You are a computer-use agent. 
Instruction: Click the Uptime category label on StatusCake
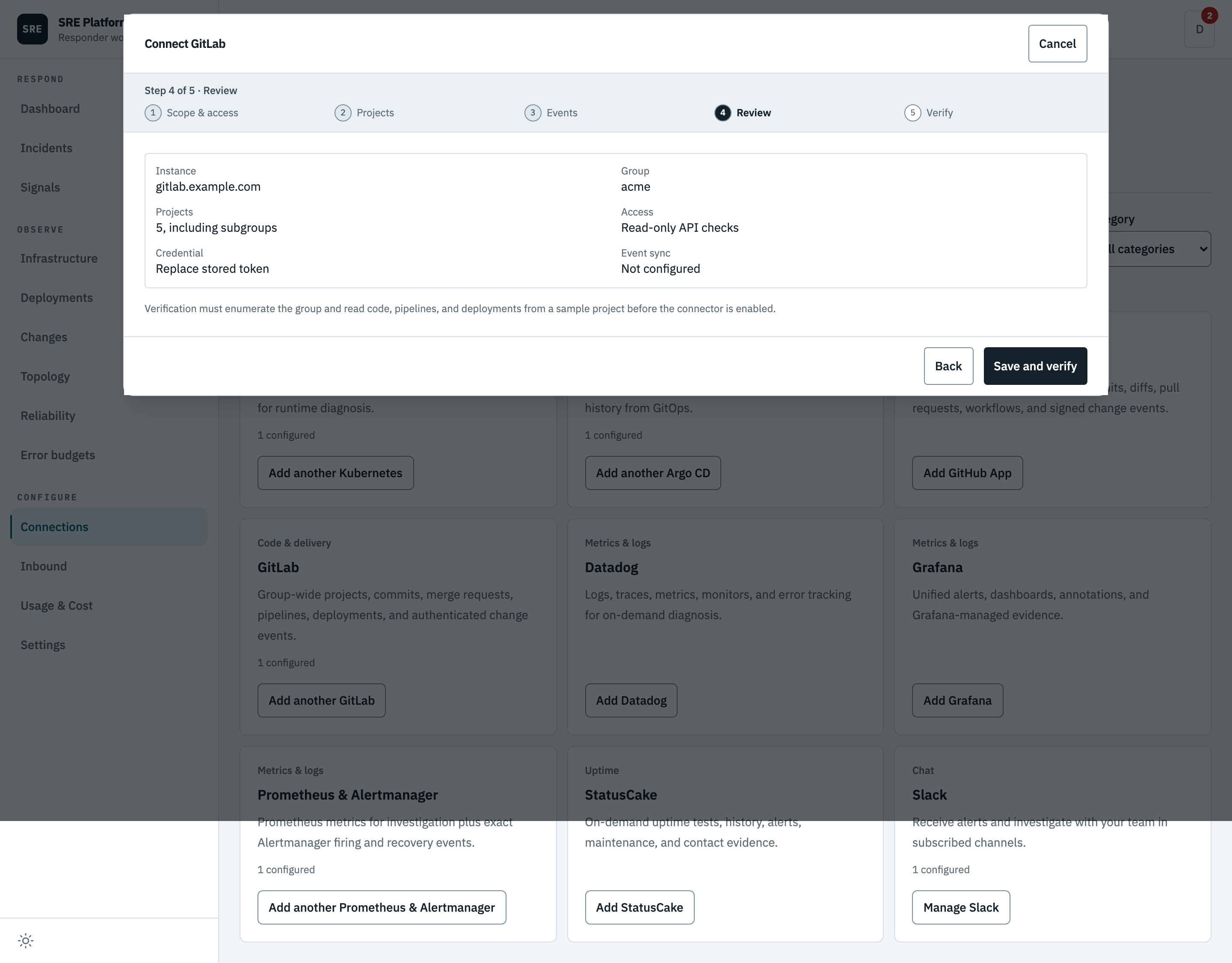coord(601,770)
